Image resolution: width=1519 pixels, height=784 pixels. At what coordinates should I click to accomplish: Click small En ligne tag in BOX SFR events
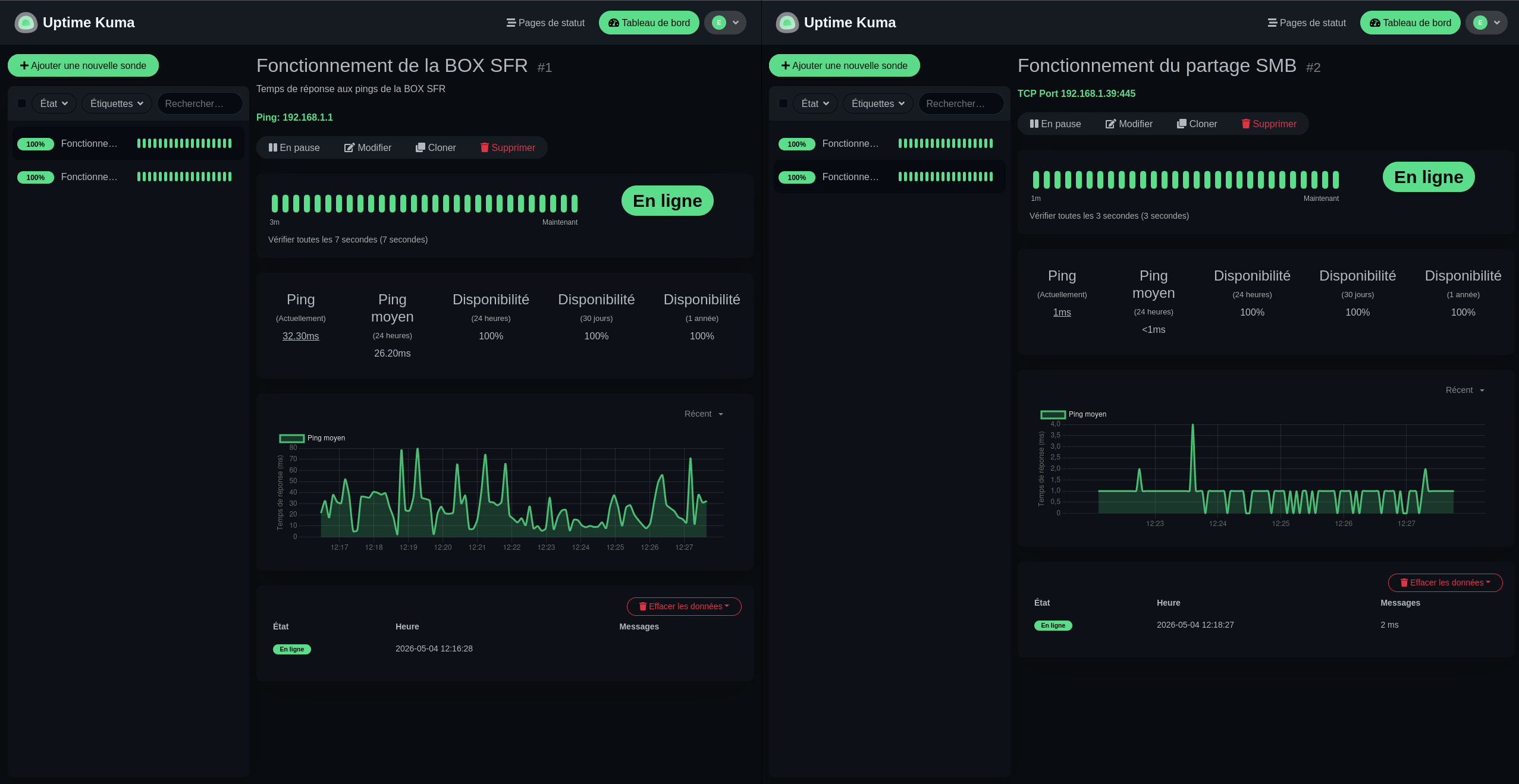(292, 649)
